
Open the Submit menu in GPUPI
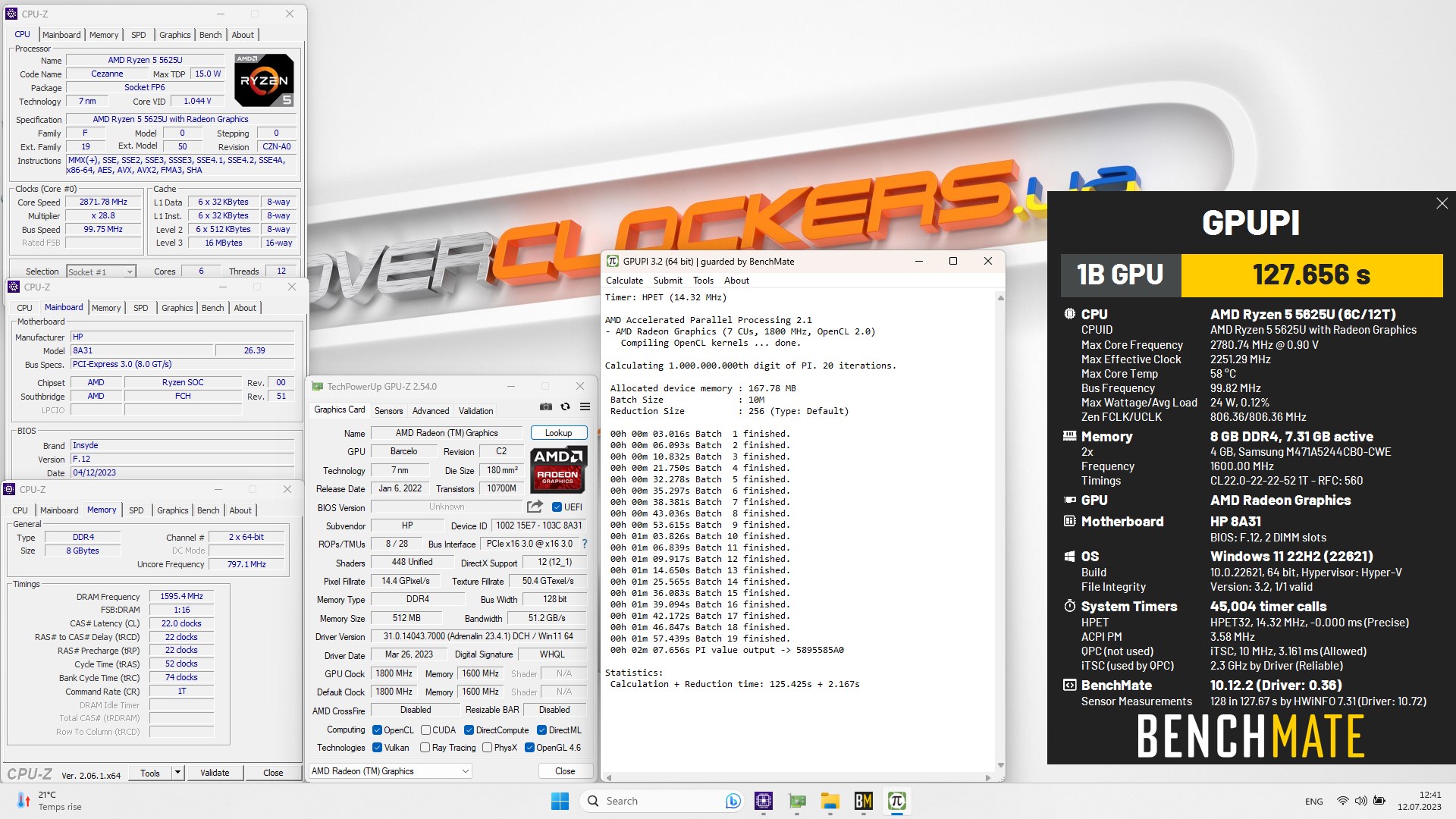[667, 281]
